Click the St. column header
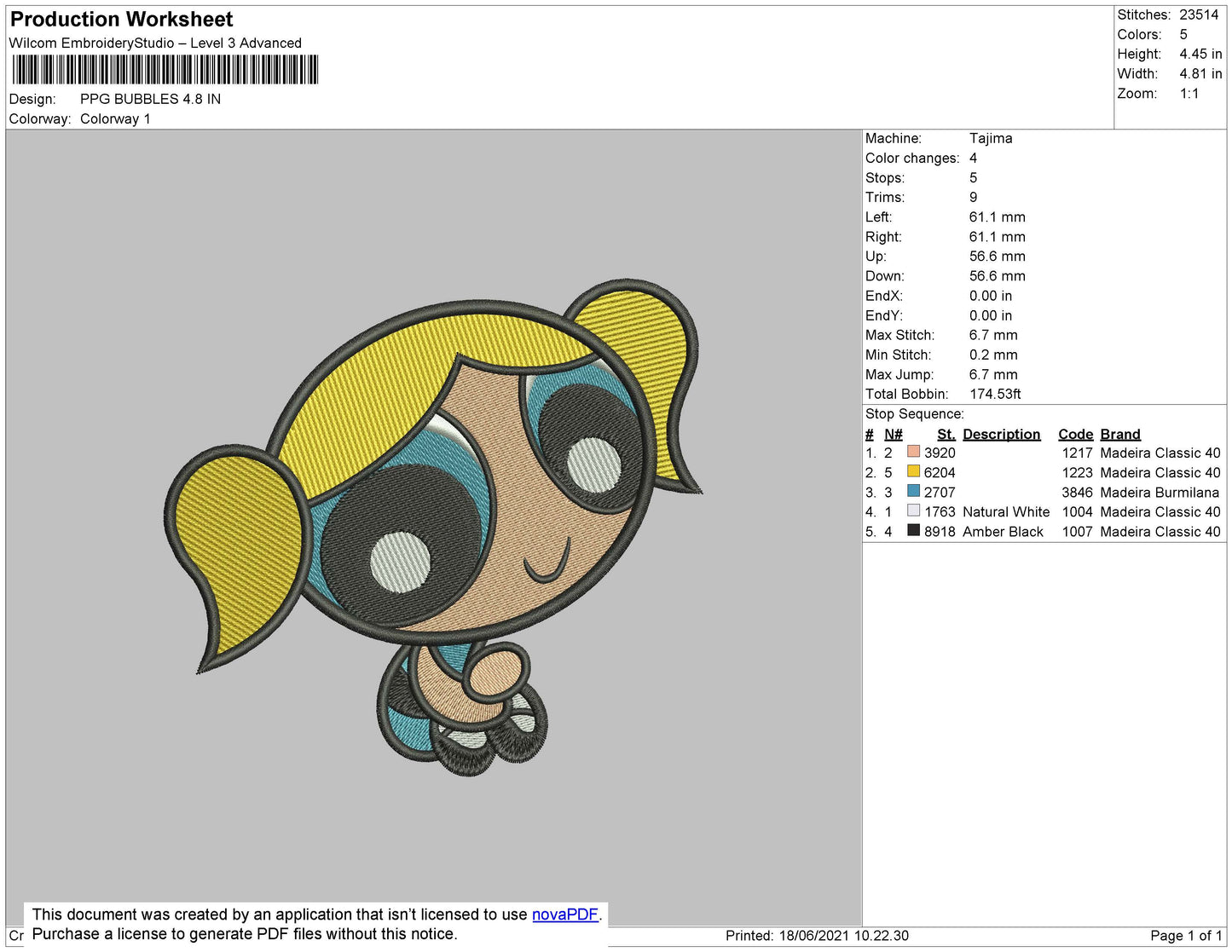 click(946, 434)
